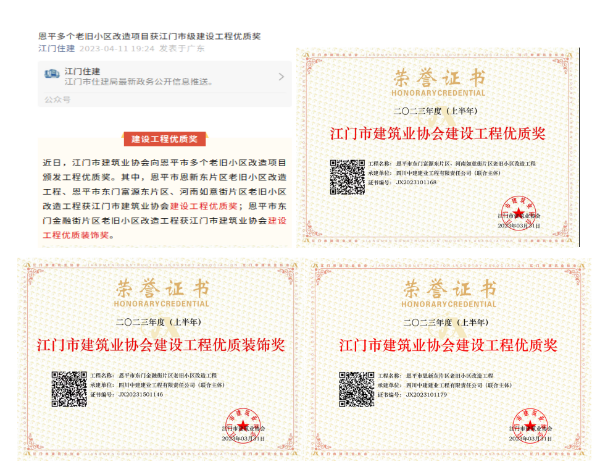Click the 发表于广东 location text
This screenshot has height=472, width=600.
(x=182, y=49)
